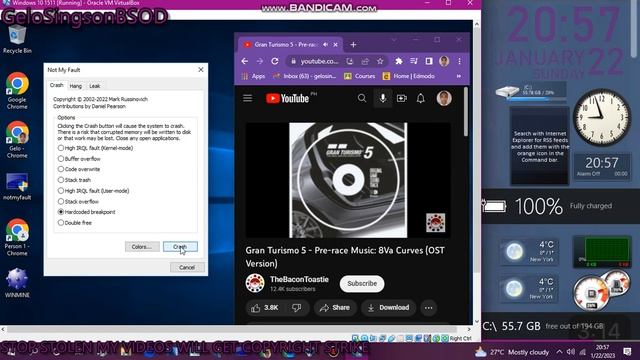This screenshot has width=640, height=360.
Task: Select High IRQL fault (User-mode) option
Action: (x=61, y=191)
